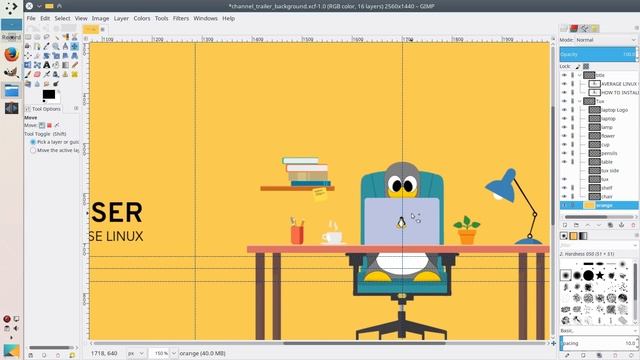Hide the shelf layer

click(x=564, y=188)
